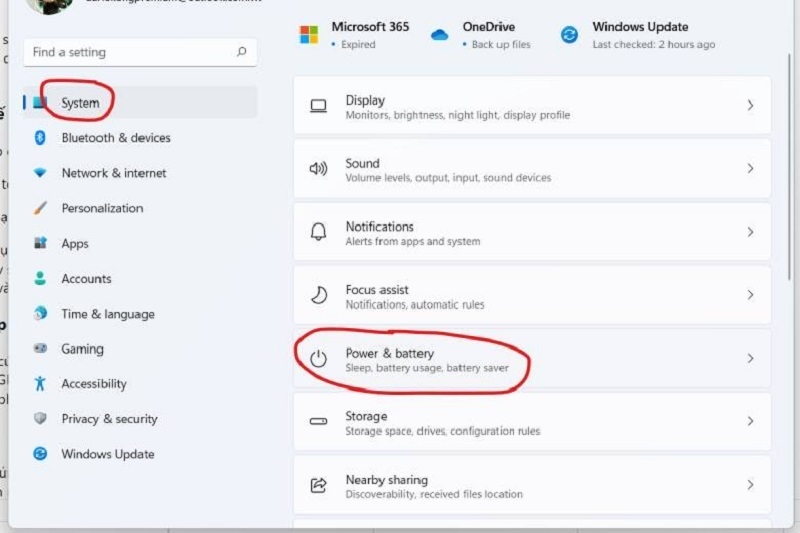Click the Windows Update icon in sidebar
This screenshot has height=533, width=800.
(40, 453)
